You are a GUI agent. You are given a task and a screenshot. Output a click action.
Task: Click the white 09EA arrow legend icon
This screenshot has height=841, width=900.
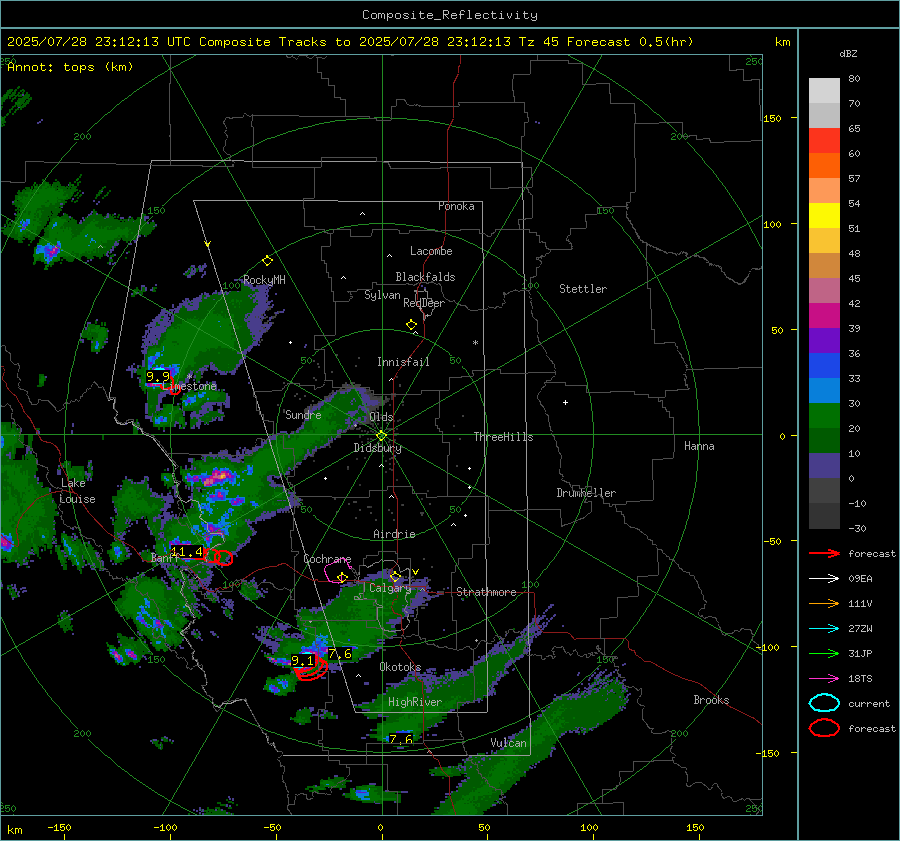pyautogui.click(x=824, y=579)
